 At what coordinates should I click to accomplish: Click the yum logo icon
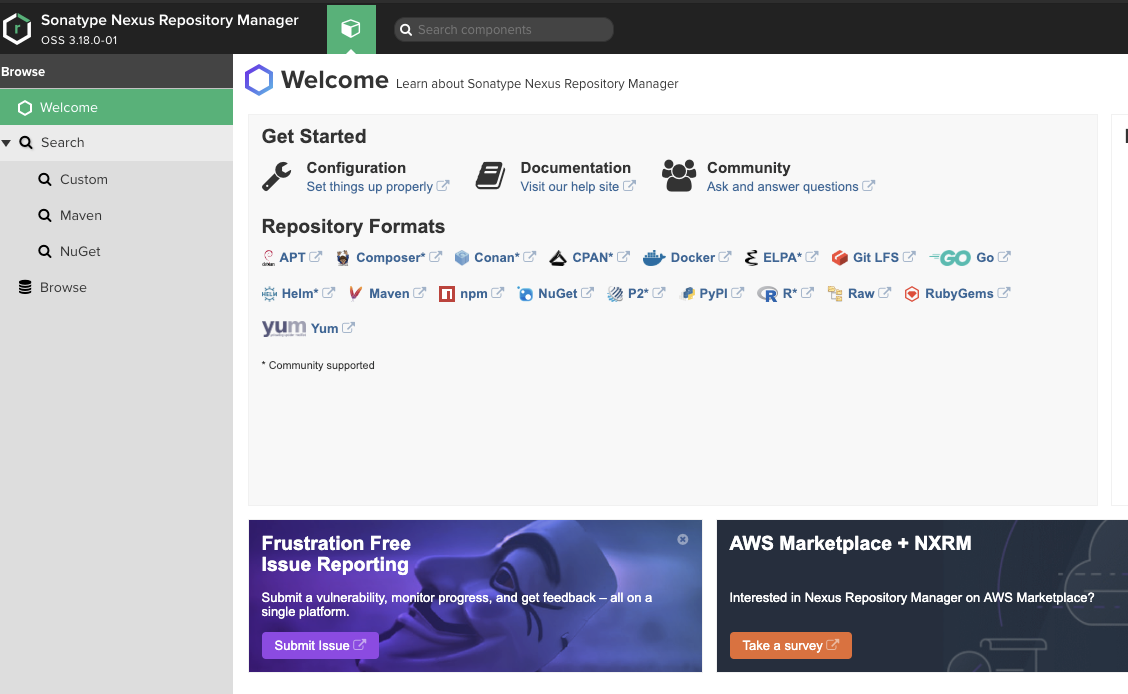click(x=284, y=329)
